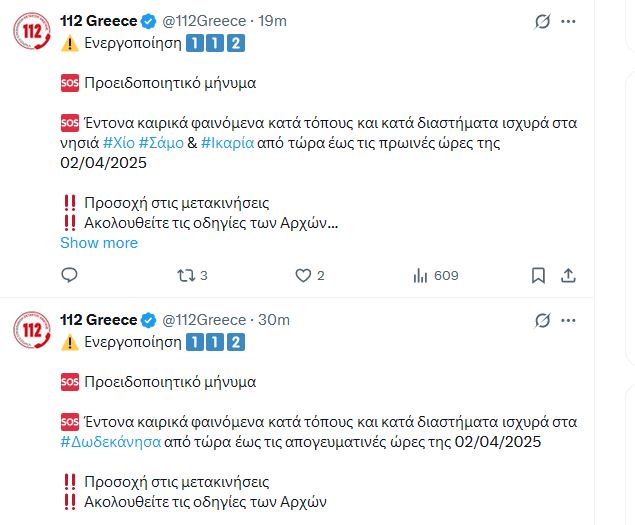View analytics for the 609 views count
The width and height of the screenshot is (635, 525).
pos(421,275)
